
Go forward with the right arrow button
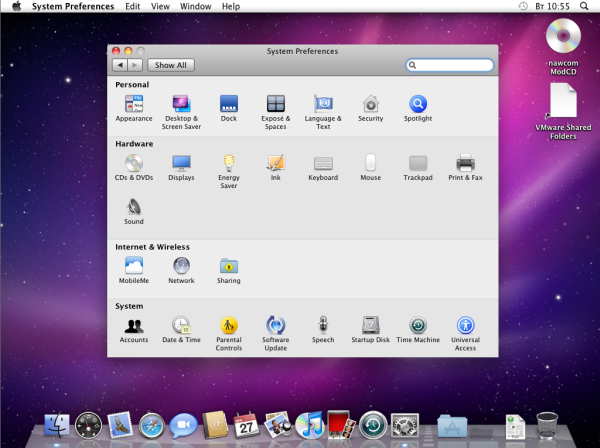(135, 65)
